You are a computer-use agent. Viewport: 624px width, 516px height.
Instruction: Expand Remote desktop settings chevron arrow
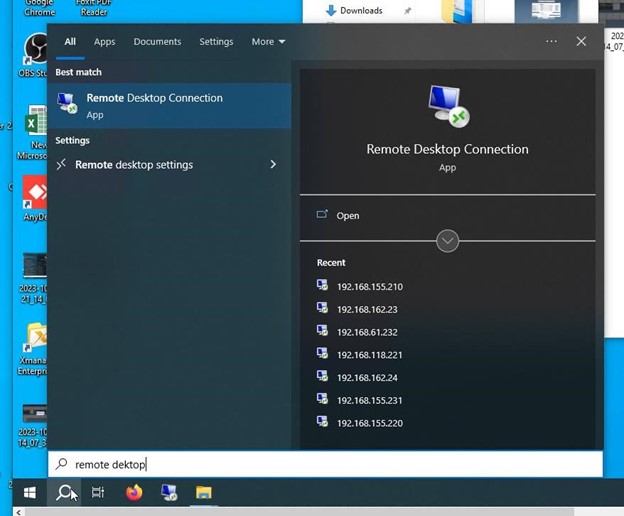pos(273,165)
